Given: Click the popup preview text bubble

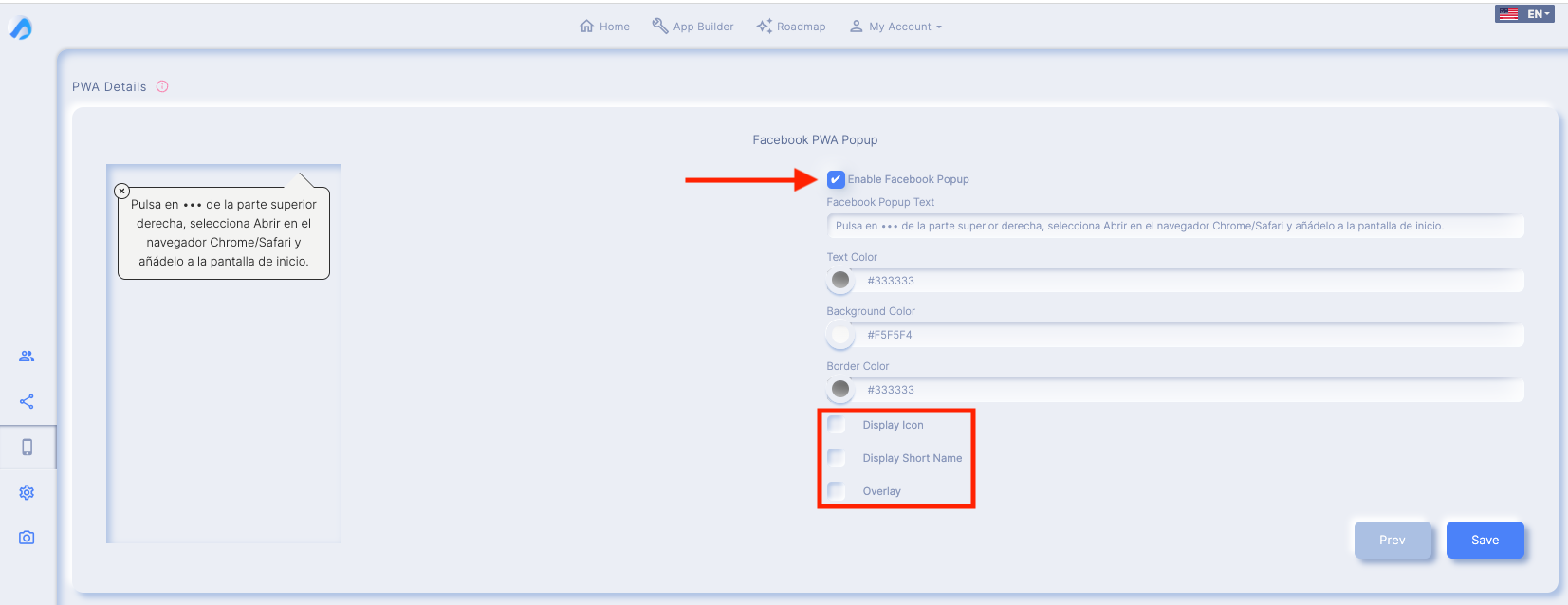Looking at the screenshot, I should 224,232.
